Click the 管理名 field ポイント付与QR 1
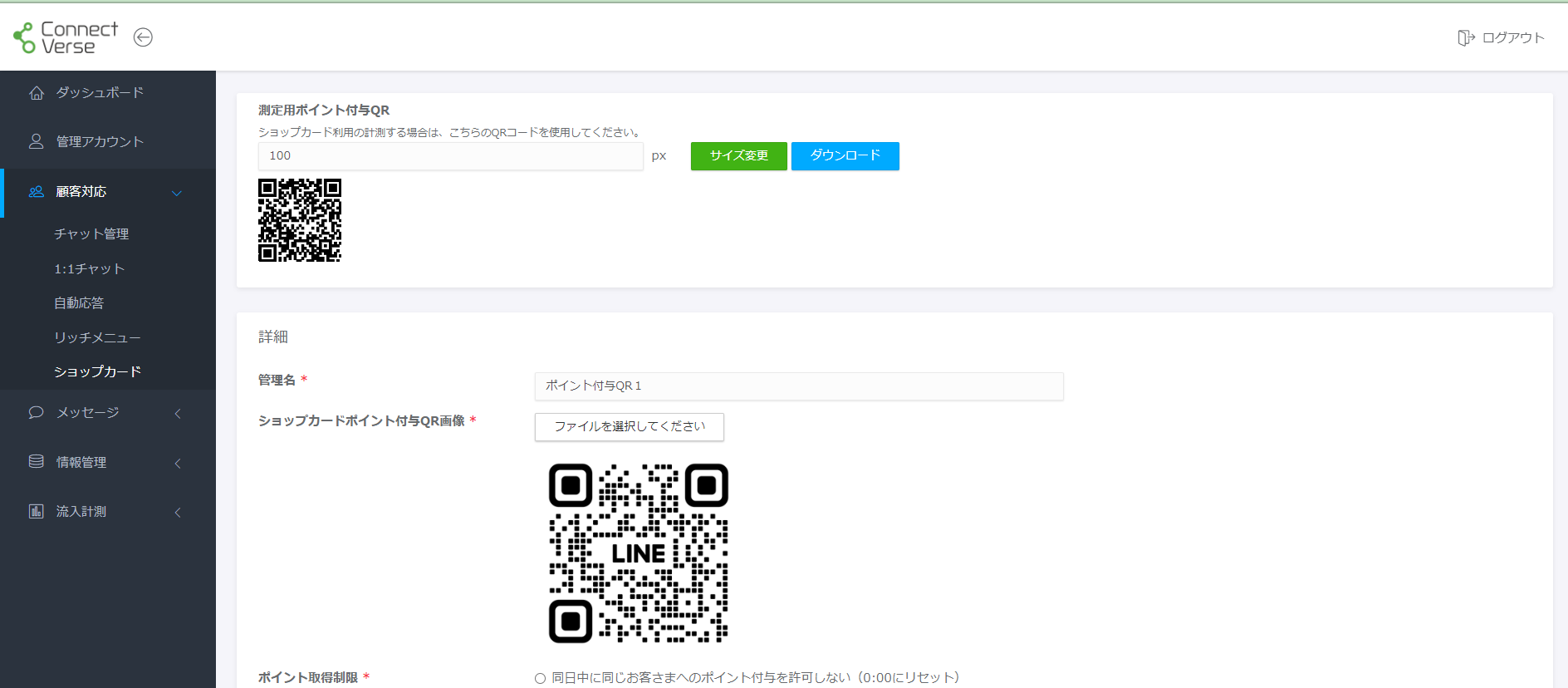Screen dimensions: 1568x688 [x=799, y=386]
